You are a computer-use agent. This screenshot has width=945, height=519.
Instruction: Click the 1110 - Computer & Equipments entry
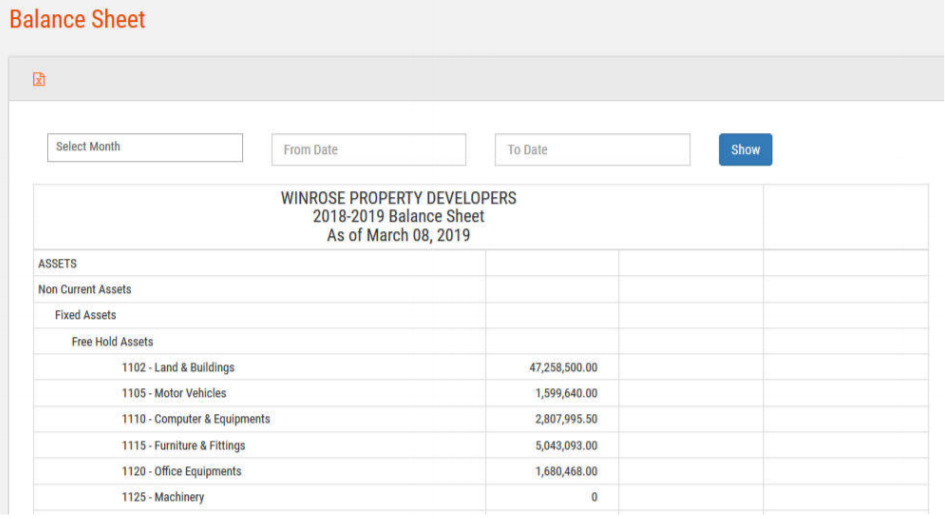tap(196, 420)
